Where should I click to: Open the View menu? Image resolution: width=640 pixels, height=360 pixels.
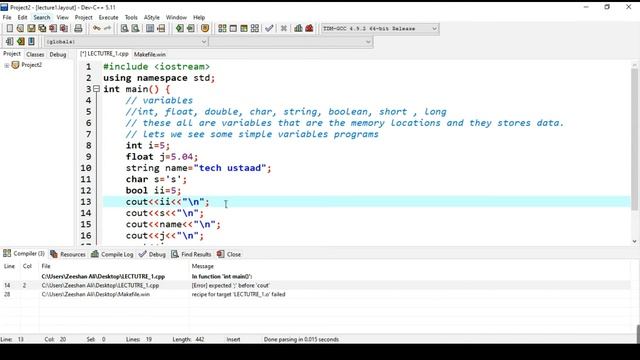[62, 17]
